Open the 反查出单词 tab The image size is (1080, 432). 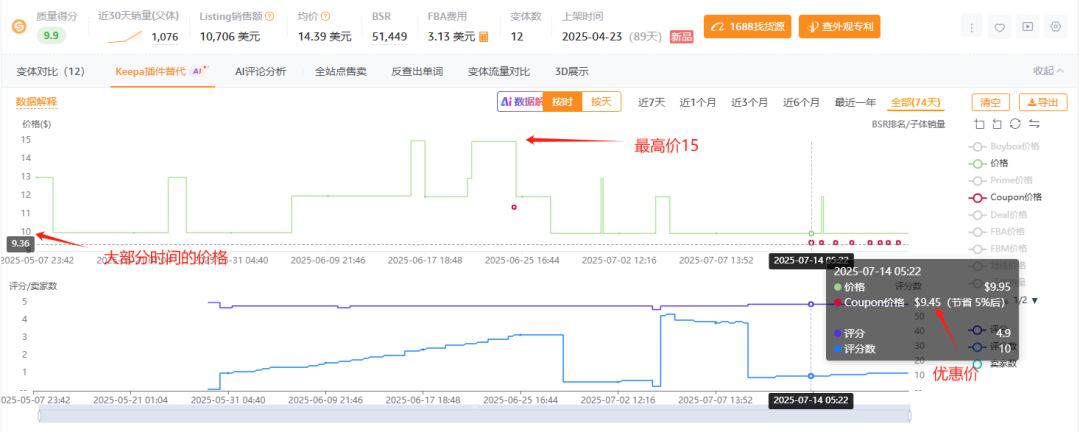(417, 71)
